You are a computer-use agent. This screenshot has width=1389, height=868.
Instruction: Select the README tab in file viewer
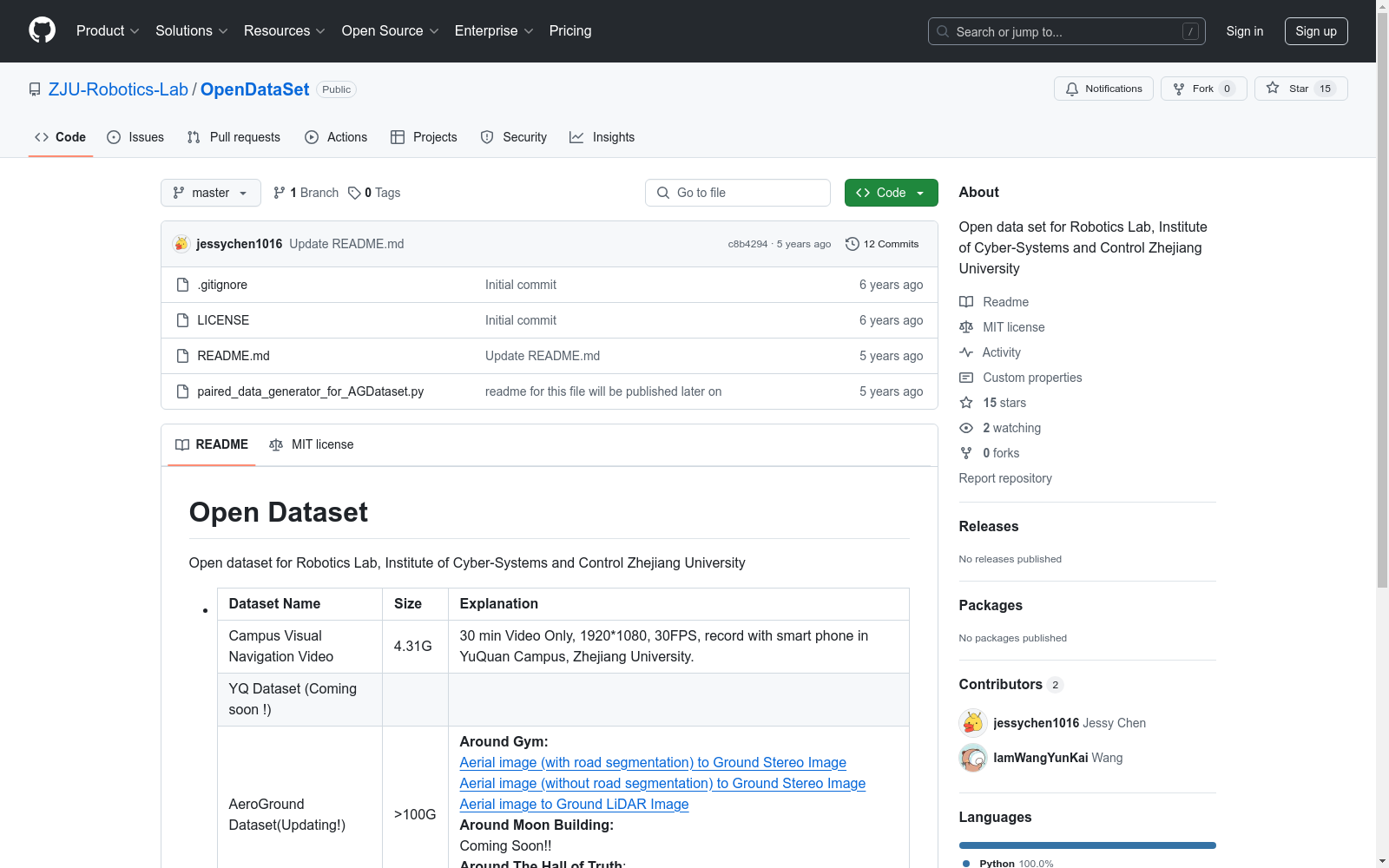tap(212, 444)
